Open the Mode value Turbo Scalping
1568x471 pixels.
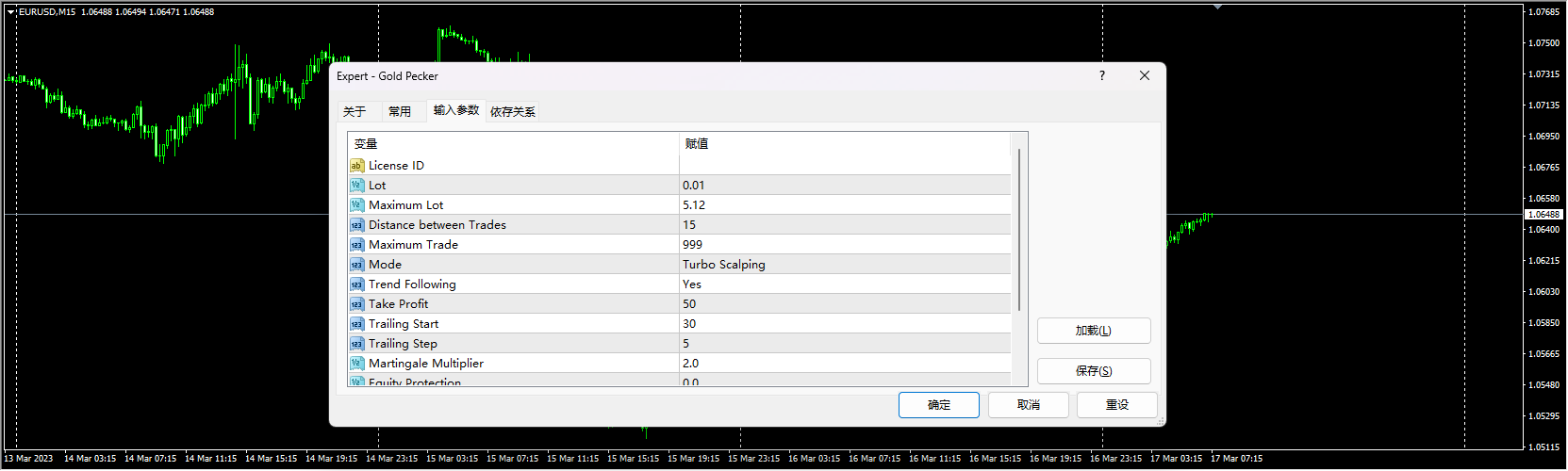[845, 265]
